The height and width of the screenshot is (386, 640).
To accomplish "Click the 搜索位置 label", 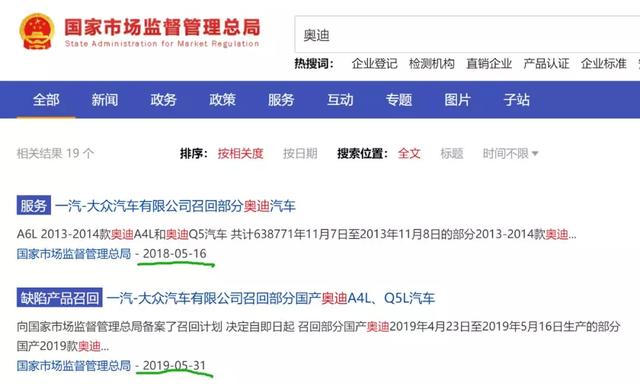I will click(362, 153).
